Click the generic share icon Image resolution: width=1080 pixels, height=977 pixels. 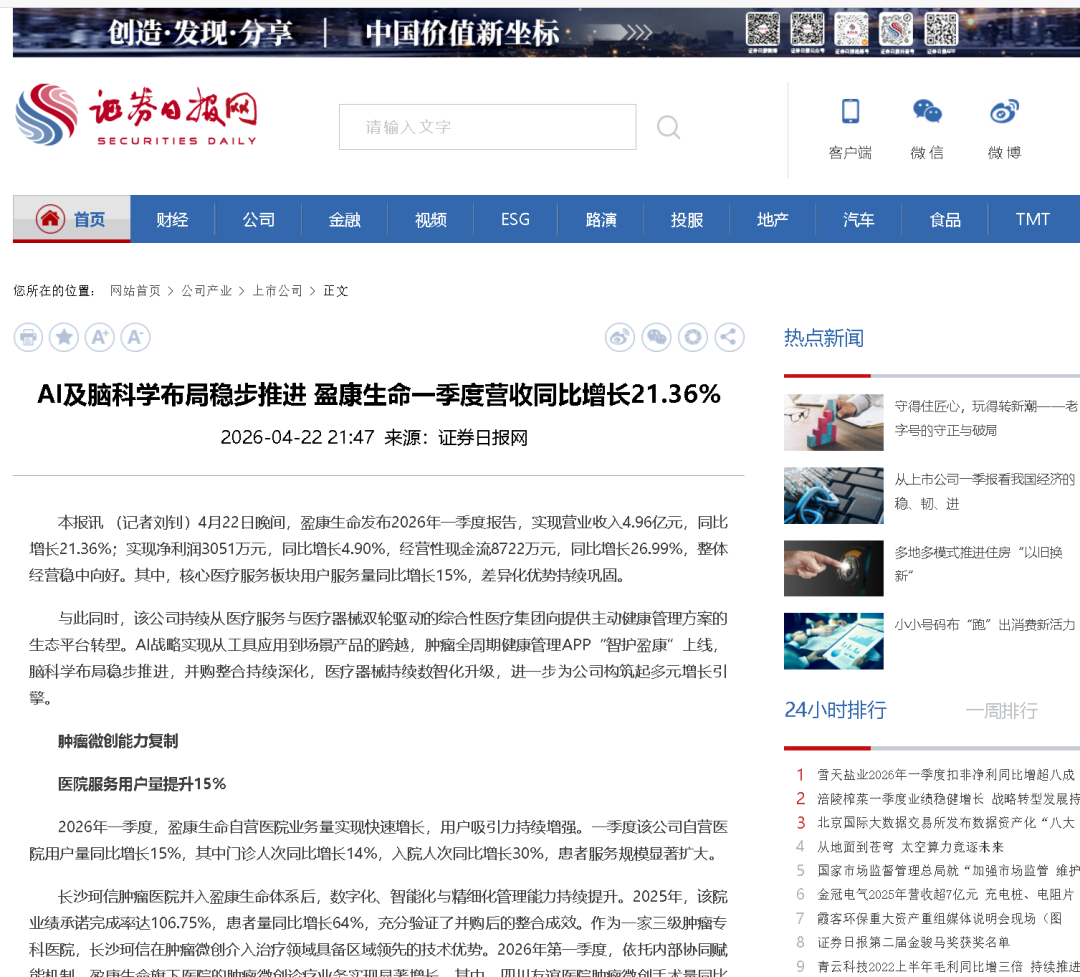point(729,338)
